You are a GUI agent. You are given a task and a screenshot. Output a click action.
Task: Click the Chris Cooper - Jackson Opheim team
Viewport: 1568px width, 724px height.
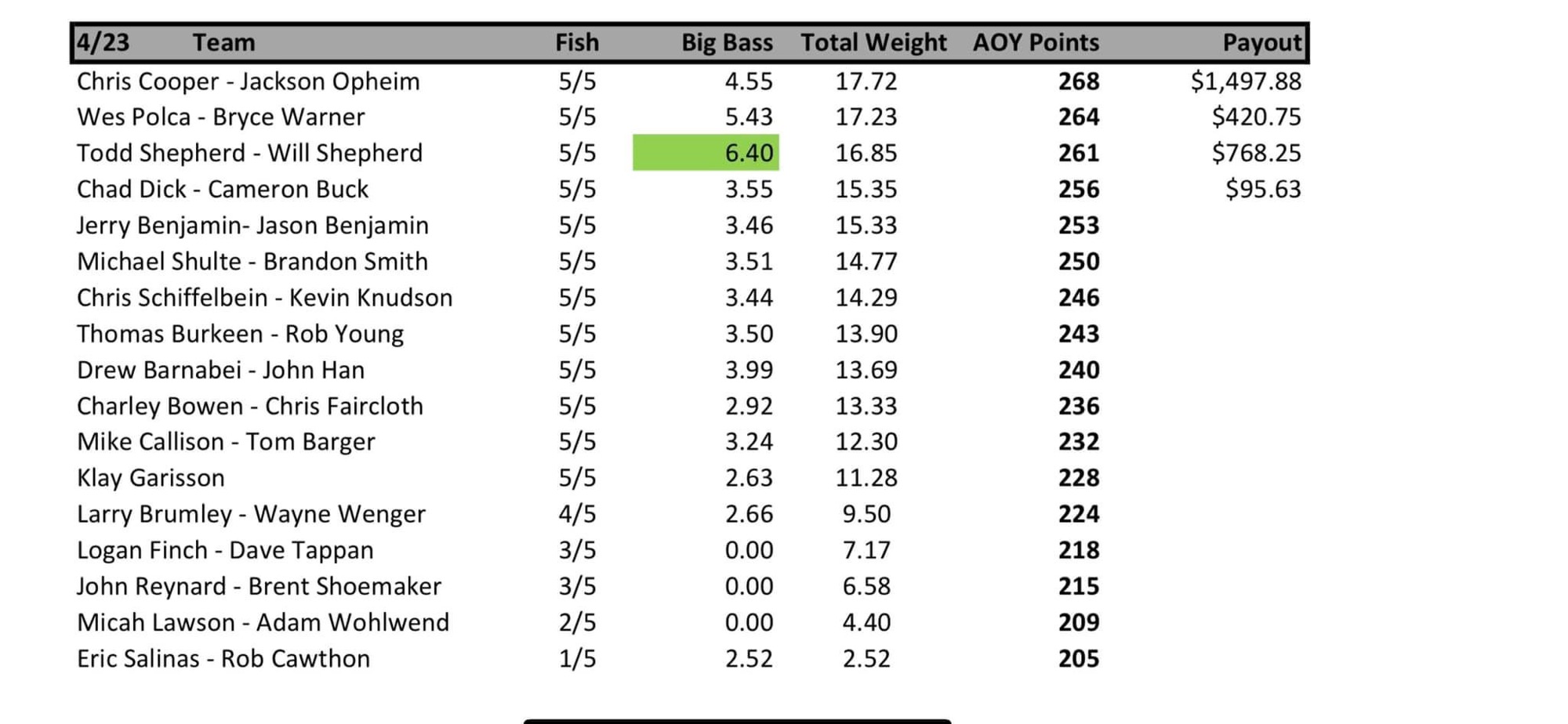(x=248, y=81)
